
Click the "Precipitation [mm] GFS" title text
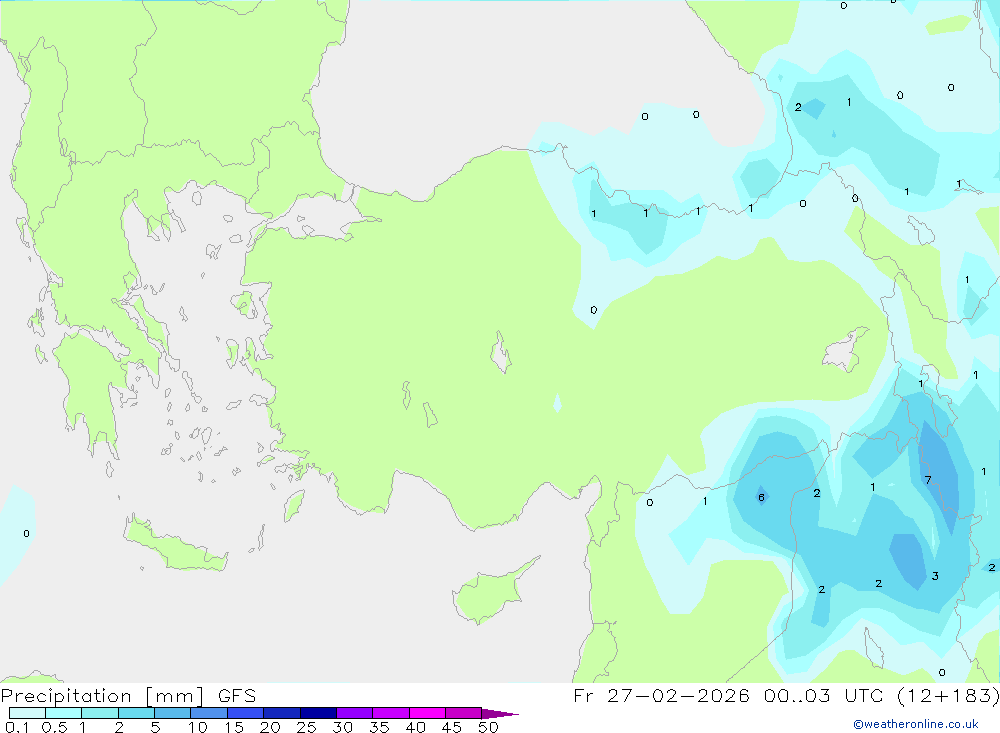tap(128, 696)
